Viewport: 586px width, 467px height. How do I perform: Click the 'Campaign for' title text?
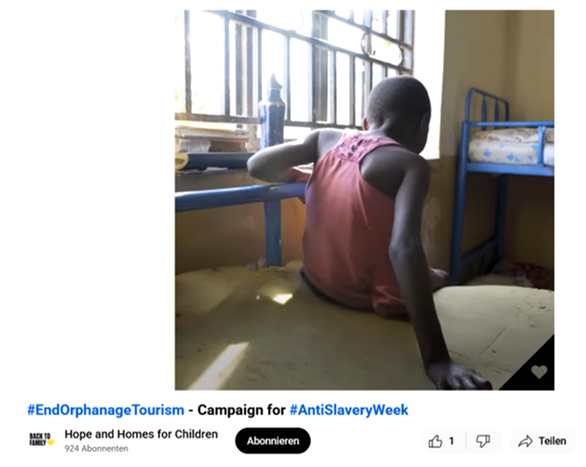click(x=241, y=410)
